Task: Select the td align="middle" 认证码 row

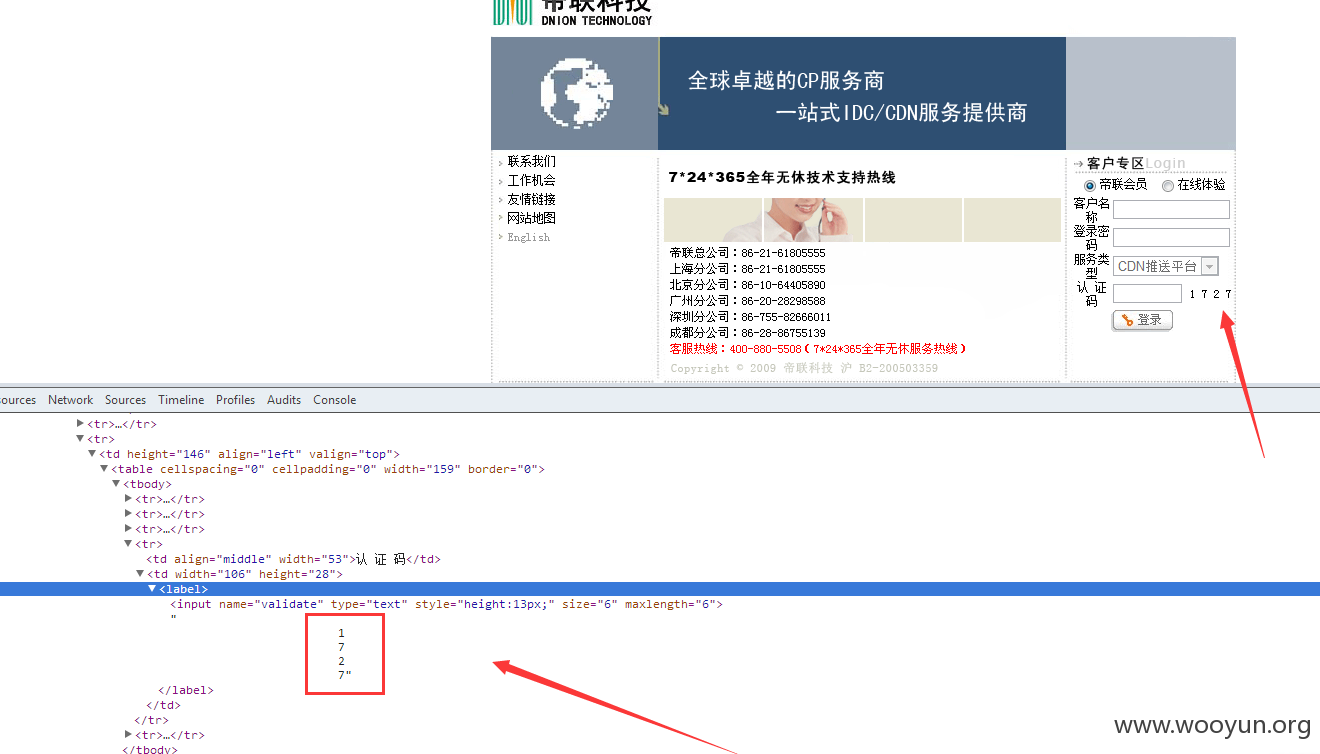Action: [x=294, y=559]
